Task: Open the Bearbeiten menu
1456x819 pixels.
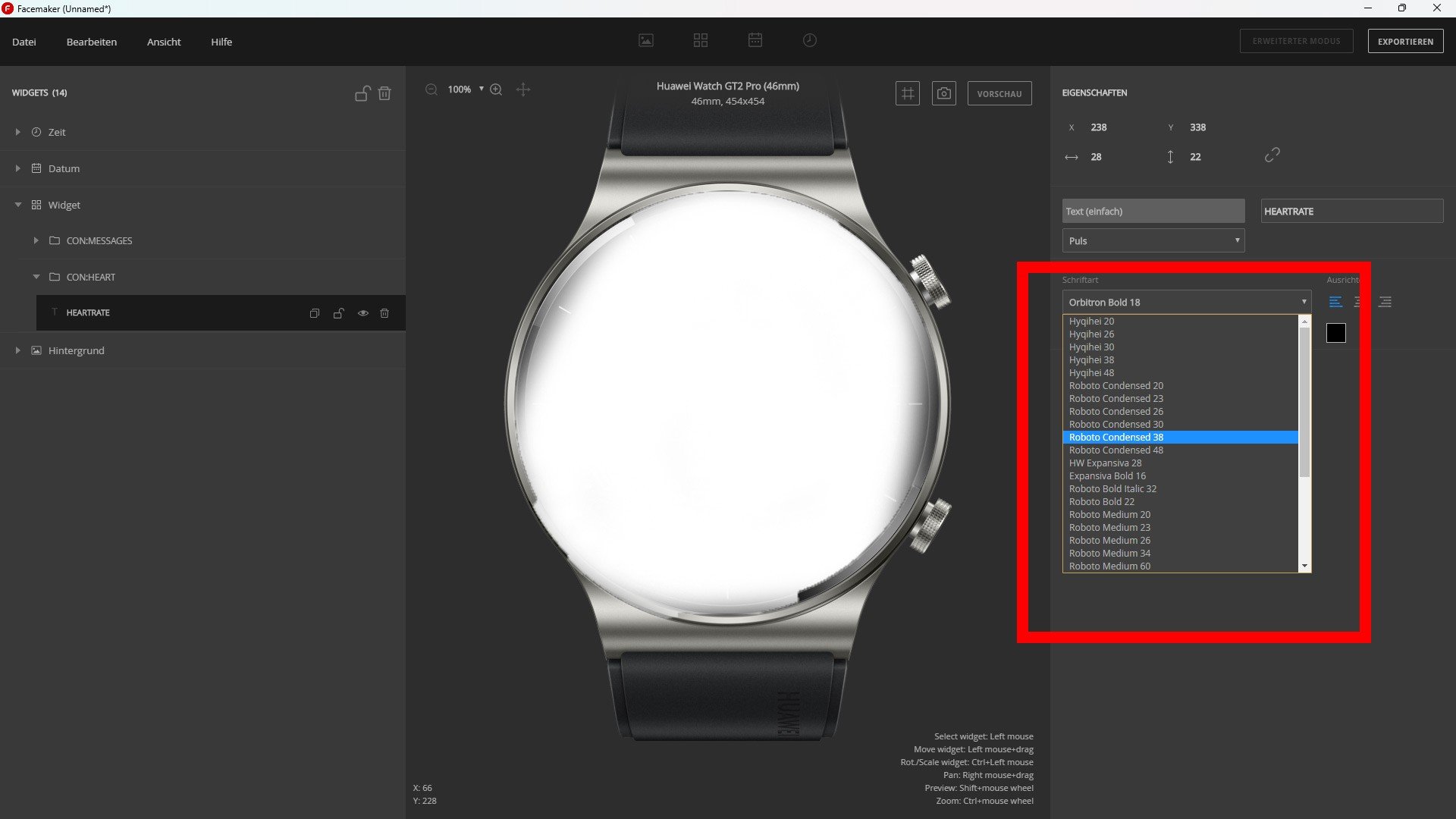Action: click(92, 42)
